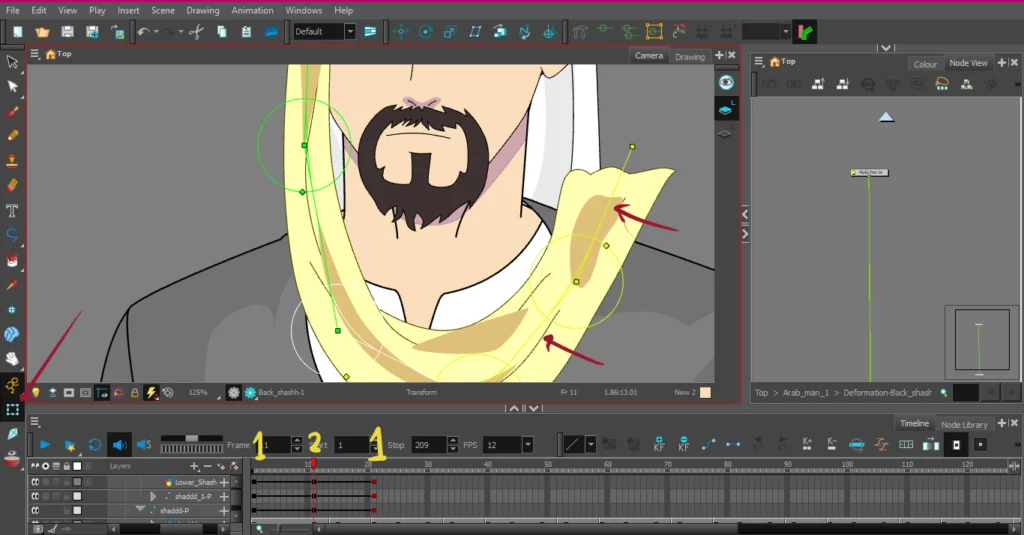Click Add layer plus button in Layers header
Viewport: 1024px width, 535px height.
click(194, 466)
